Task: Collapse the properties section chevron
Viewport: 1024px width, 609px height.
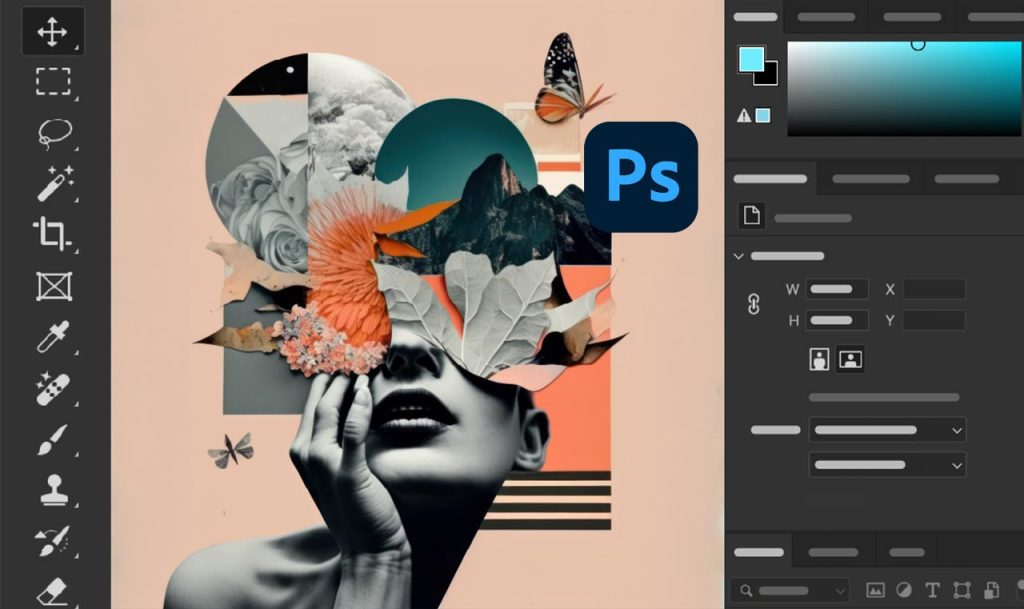Action: click(x=739, y=257)
